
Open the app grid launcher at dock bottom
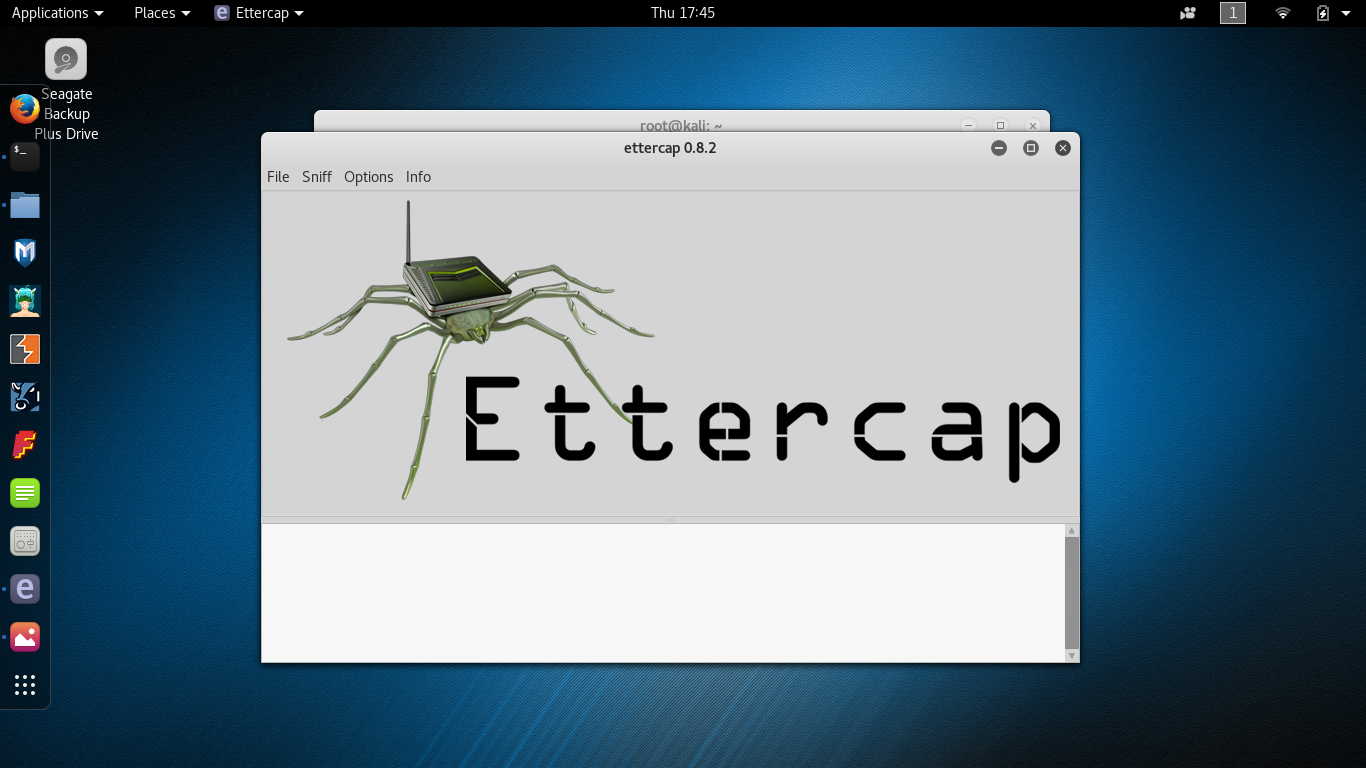tap(25, 685)
